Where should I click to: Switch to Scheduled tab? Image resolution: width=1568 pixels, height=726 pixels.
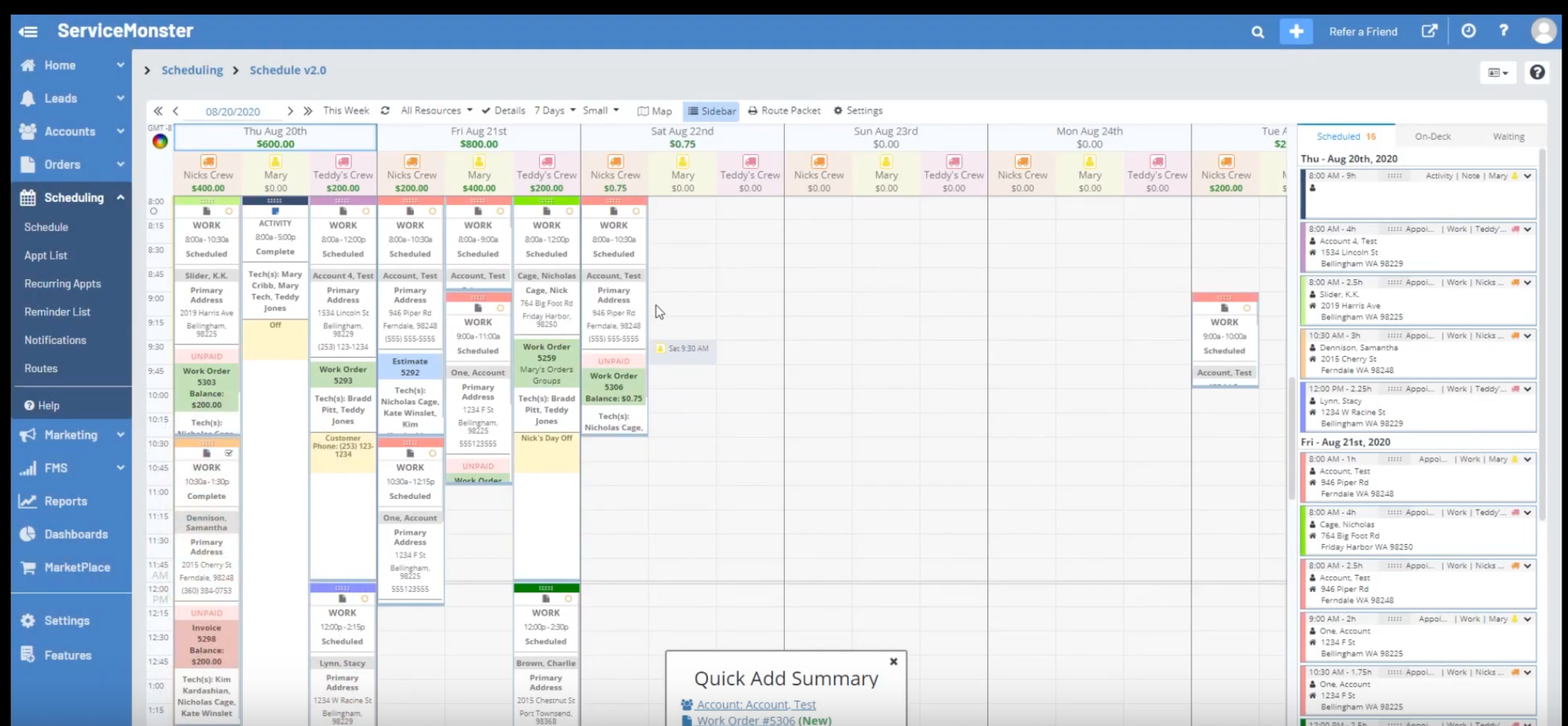(x=1346, y=136)
